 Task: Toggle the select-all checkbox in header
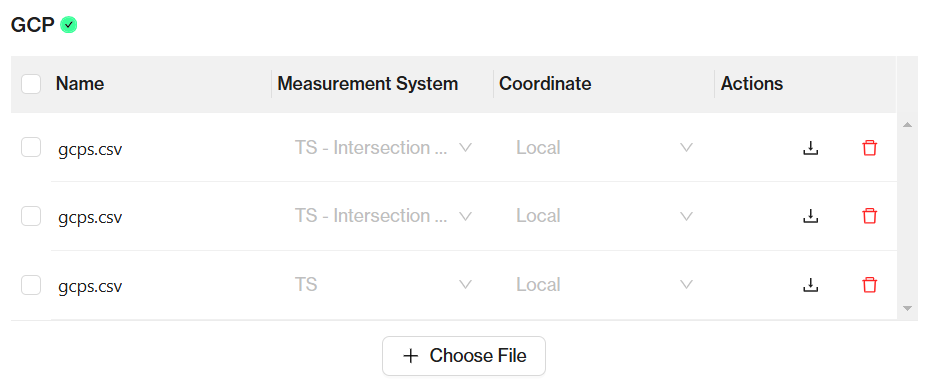[31, 84]
